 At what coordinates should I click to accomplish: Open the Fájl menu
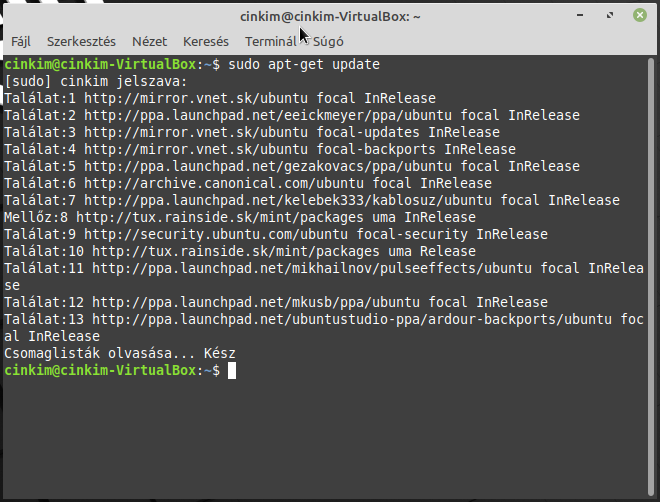(x=21, y=42)
